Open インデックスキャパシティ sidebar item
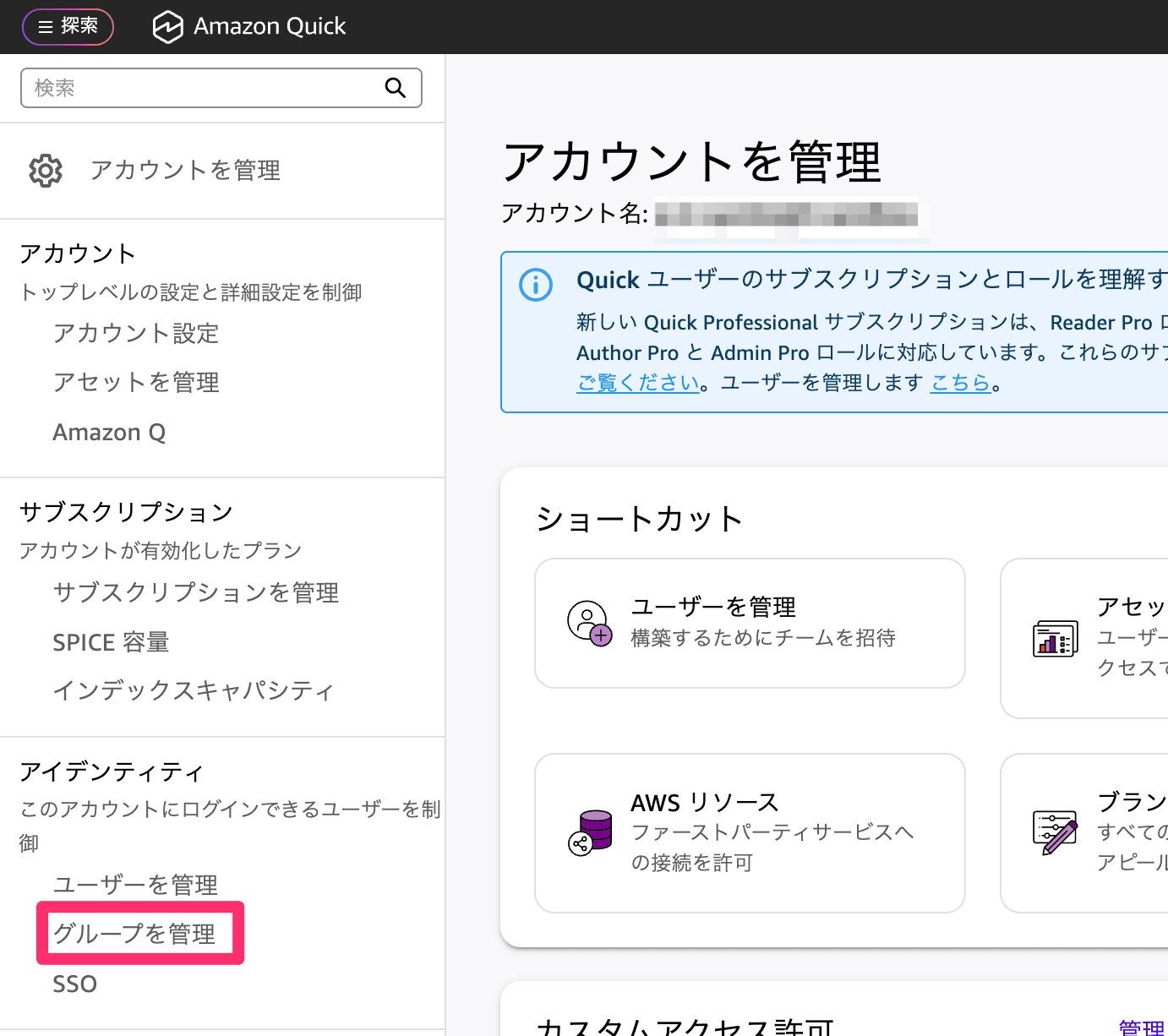 194,691
